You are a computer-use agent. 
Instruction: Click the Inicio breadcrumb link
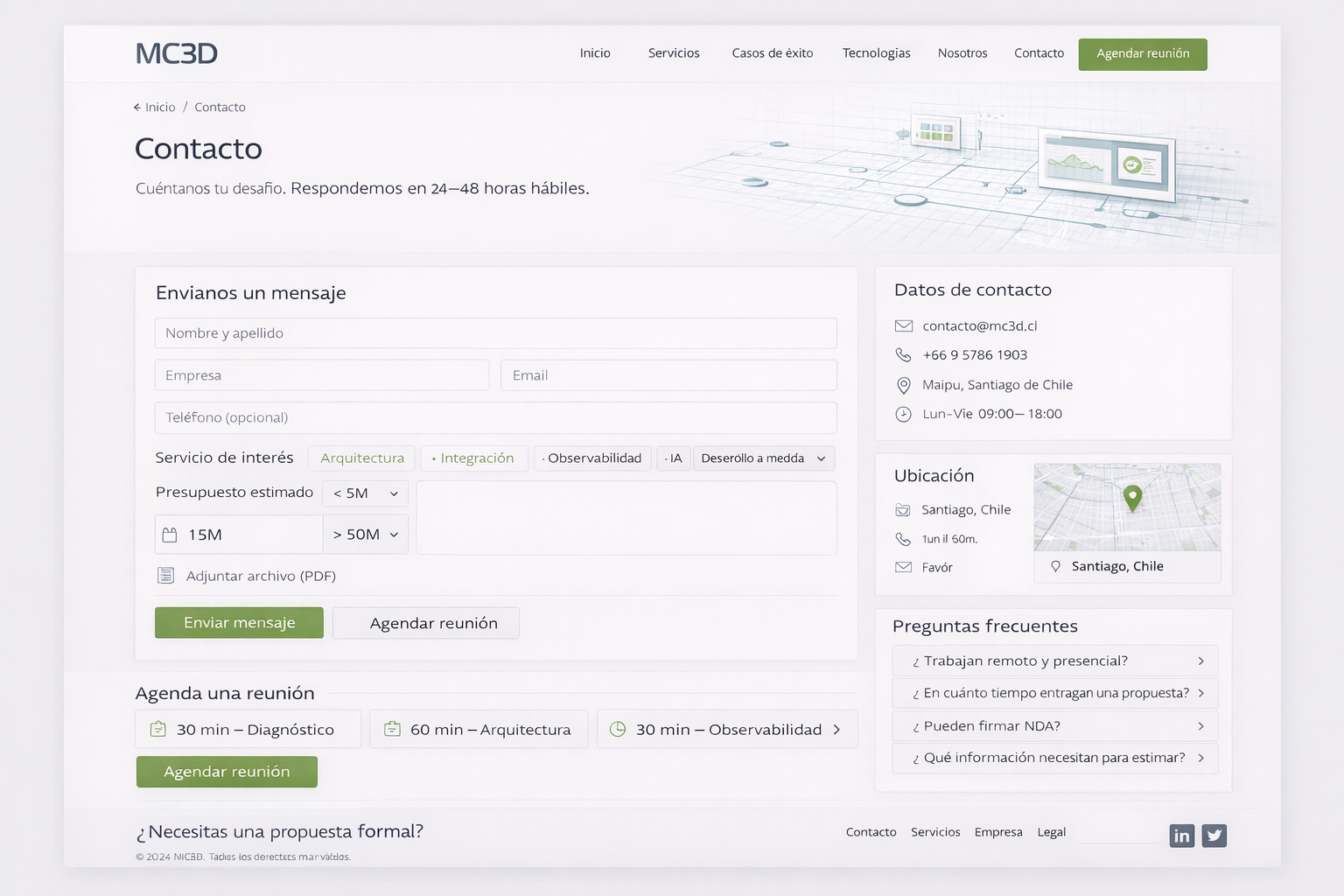pos(159,108)
